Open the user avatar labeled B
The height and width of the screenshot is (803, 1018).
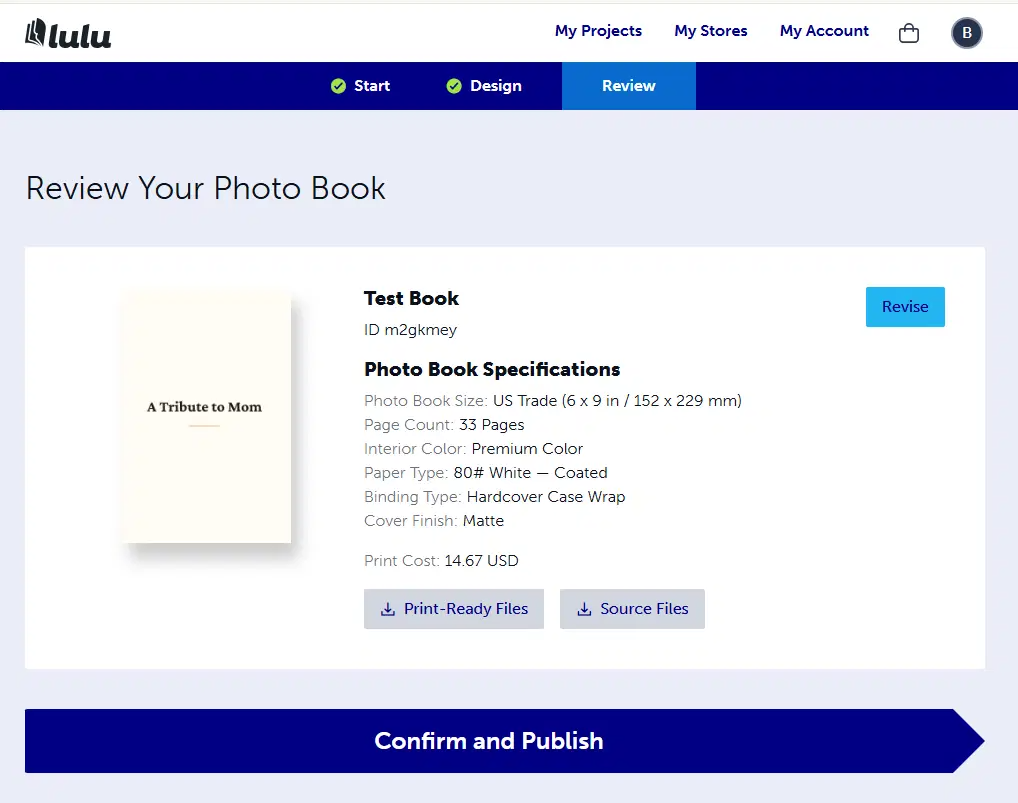[x=966, y=33]
